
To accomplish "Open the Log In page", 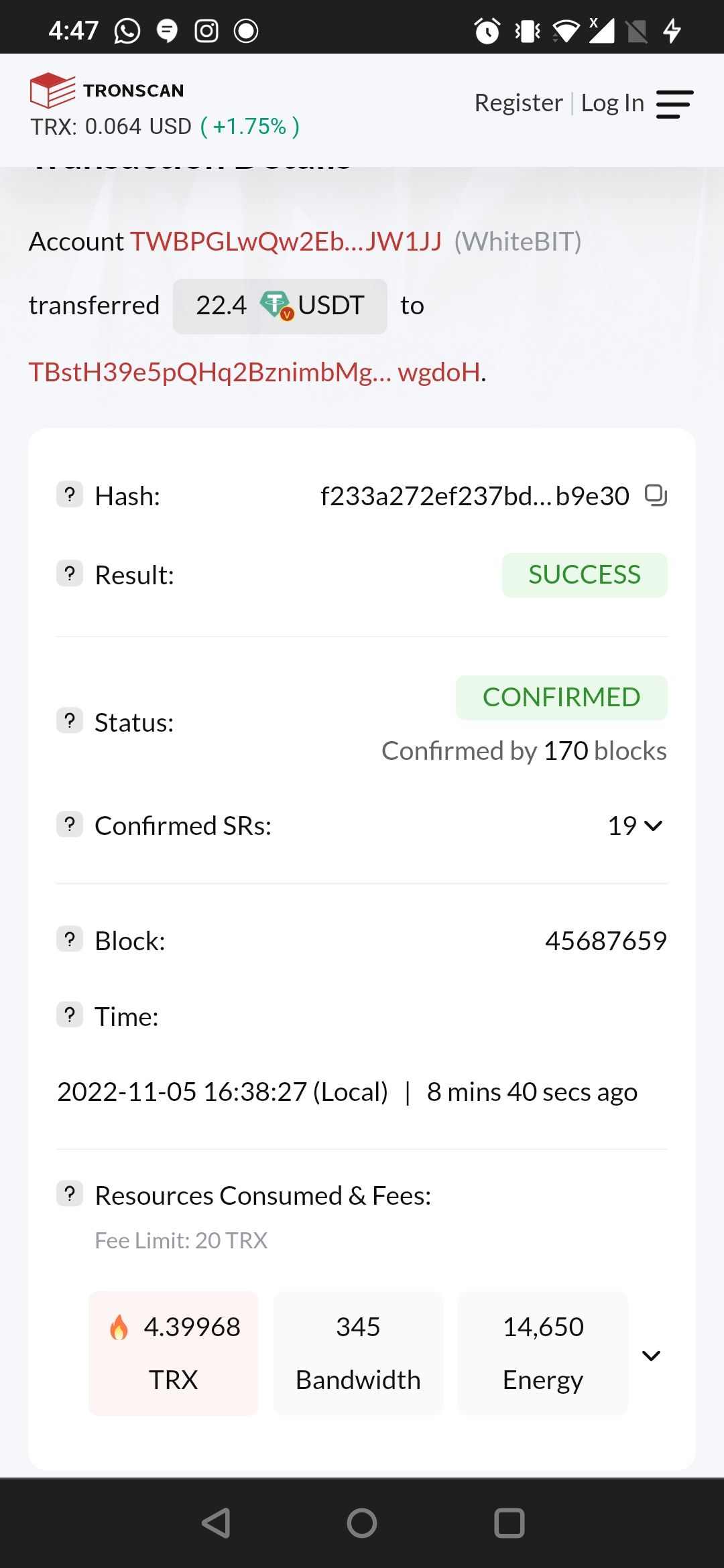I will 612,103.
